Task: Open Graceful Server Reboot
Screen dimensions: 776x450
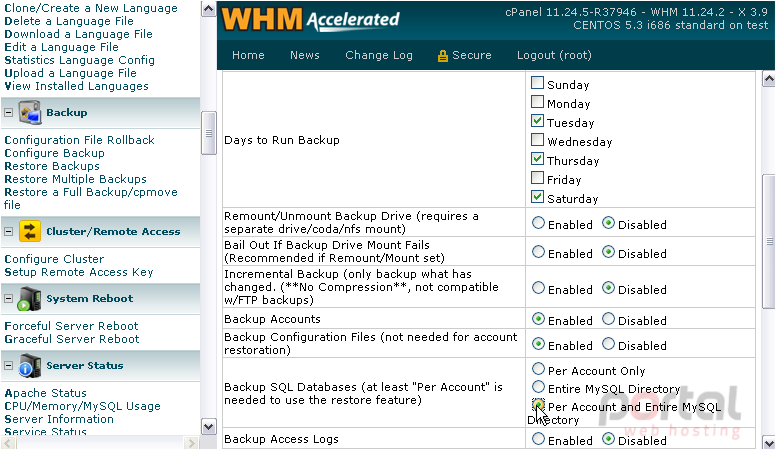Action: [72, 339]
